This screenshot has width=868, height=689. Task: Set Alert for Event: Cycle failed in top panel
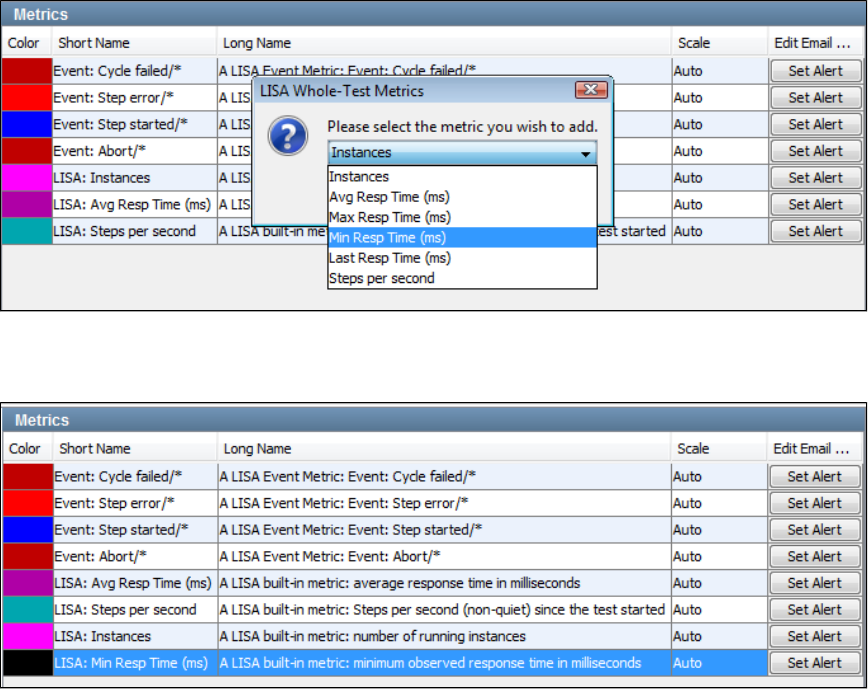[815, 71]
